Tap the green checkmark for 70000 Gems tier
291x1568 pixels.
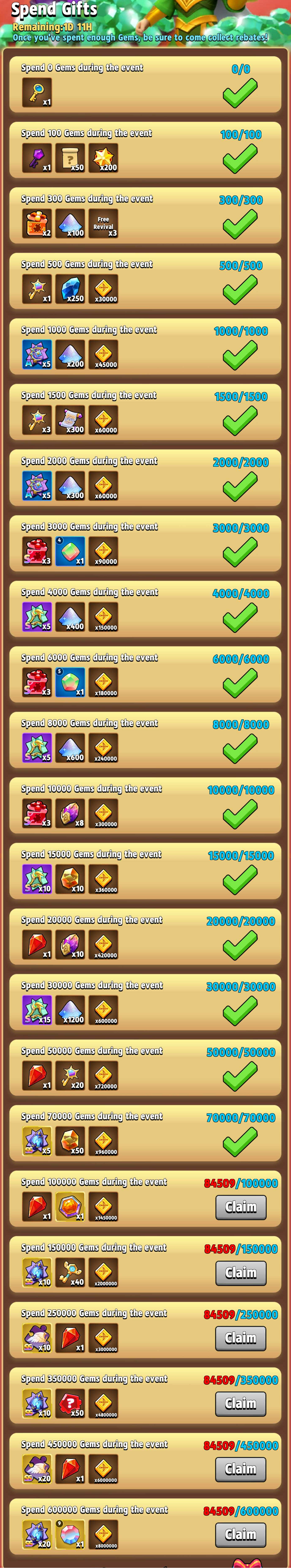(240, 1143)
